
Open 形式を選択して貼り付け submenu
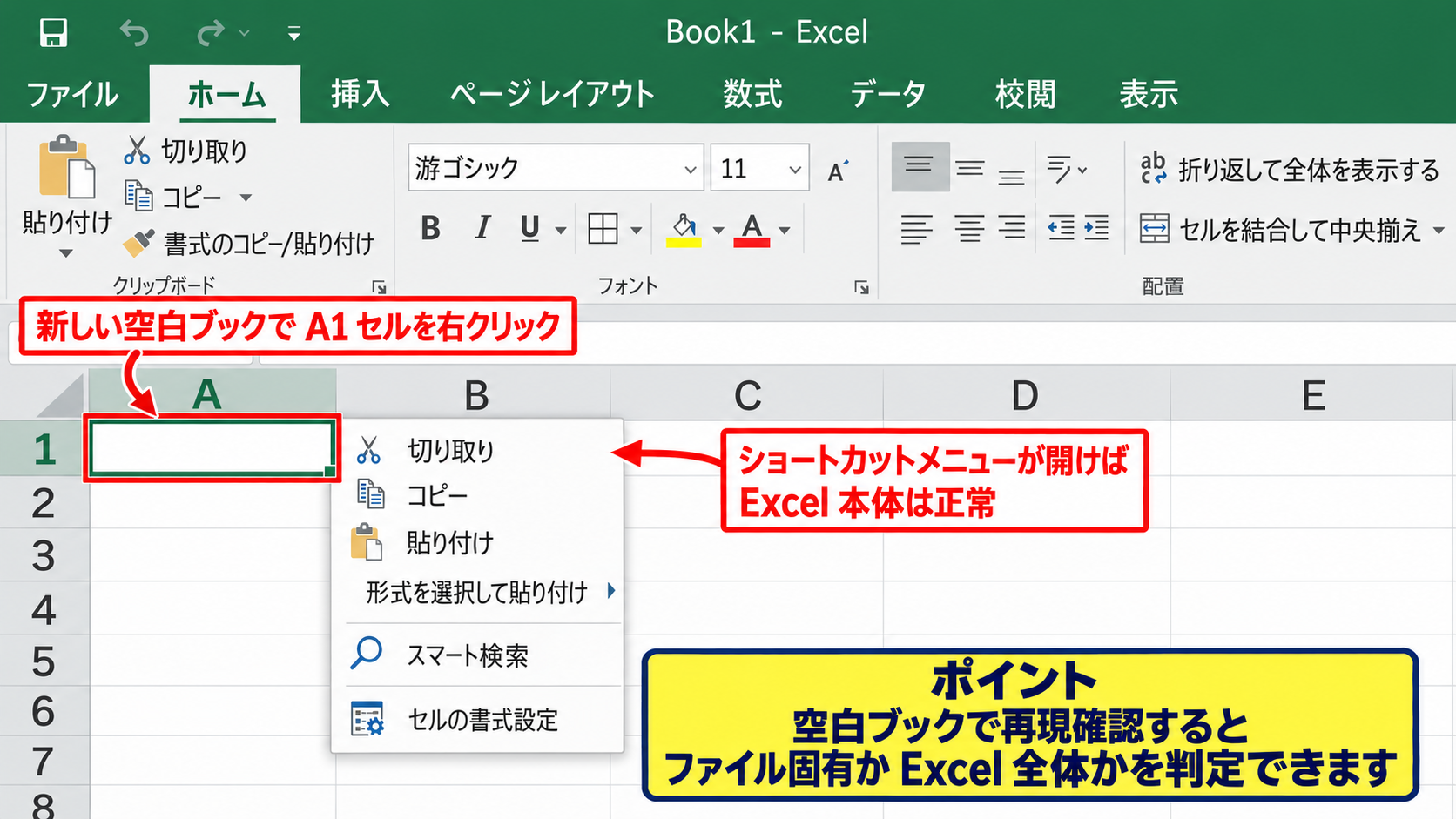tap(477, 593)
